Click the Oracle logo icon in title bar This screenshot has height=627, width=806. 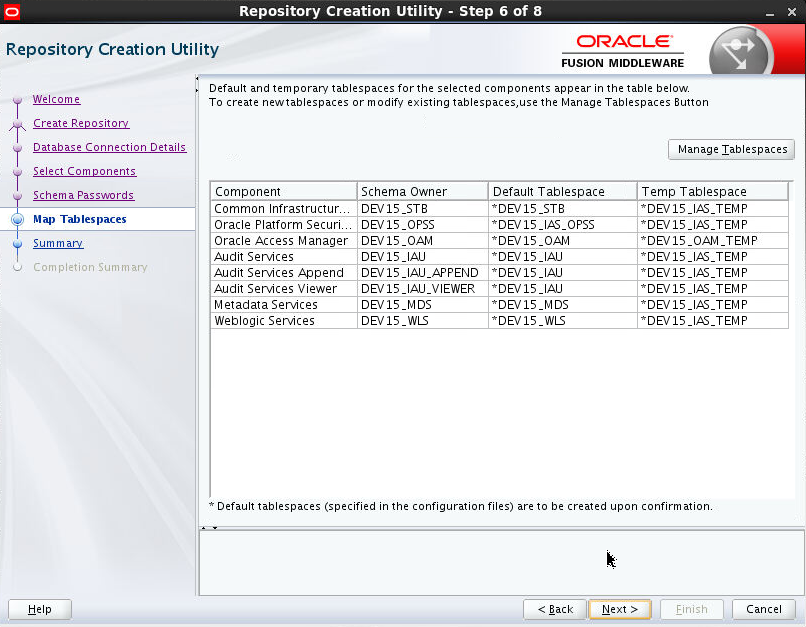(x=11, y=11)
